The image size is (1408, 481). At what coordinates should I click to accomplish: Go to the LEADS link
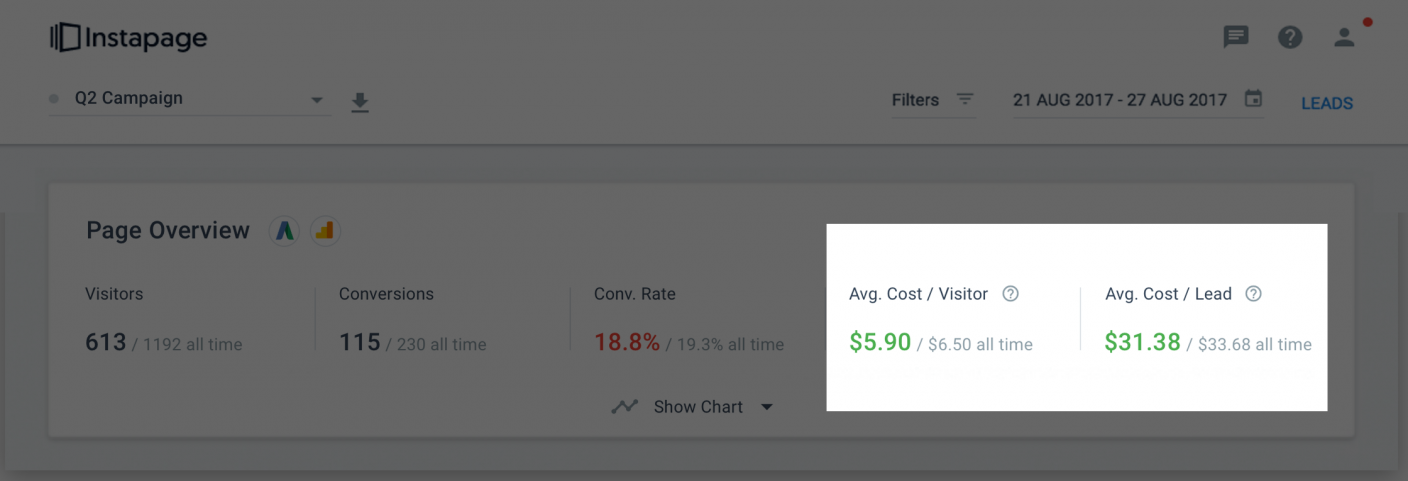[1327, 103]
